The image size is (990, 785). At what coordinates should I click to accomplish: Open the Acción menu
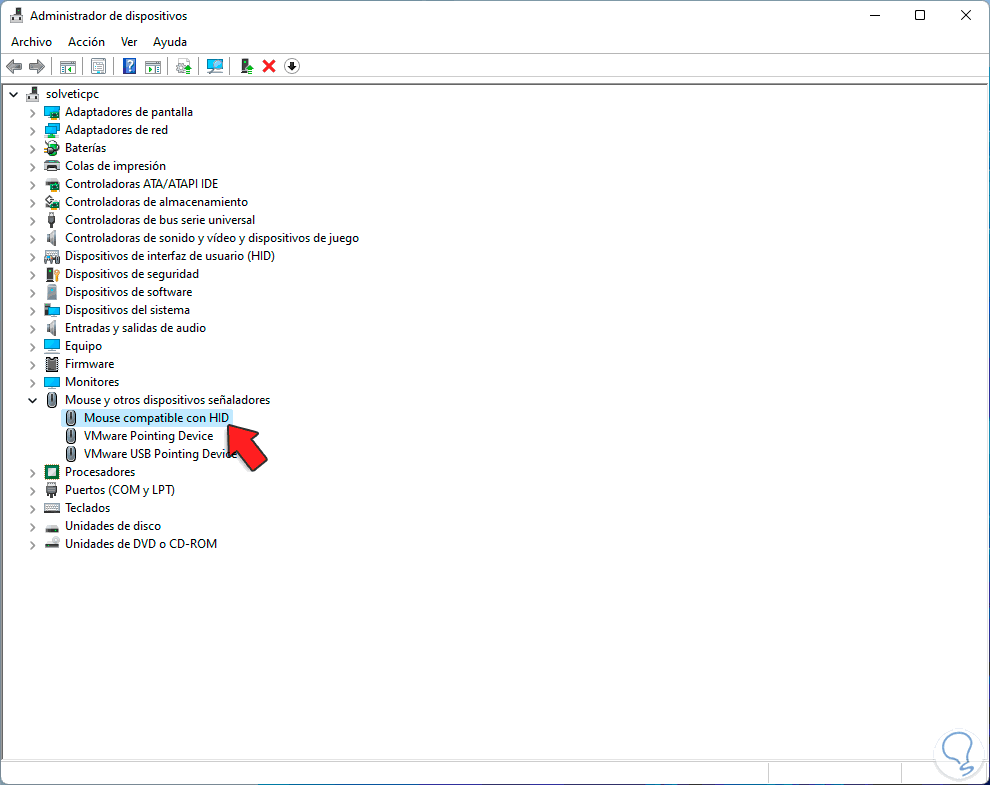coord(86,42)
